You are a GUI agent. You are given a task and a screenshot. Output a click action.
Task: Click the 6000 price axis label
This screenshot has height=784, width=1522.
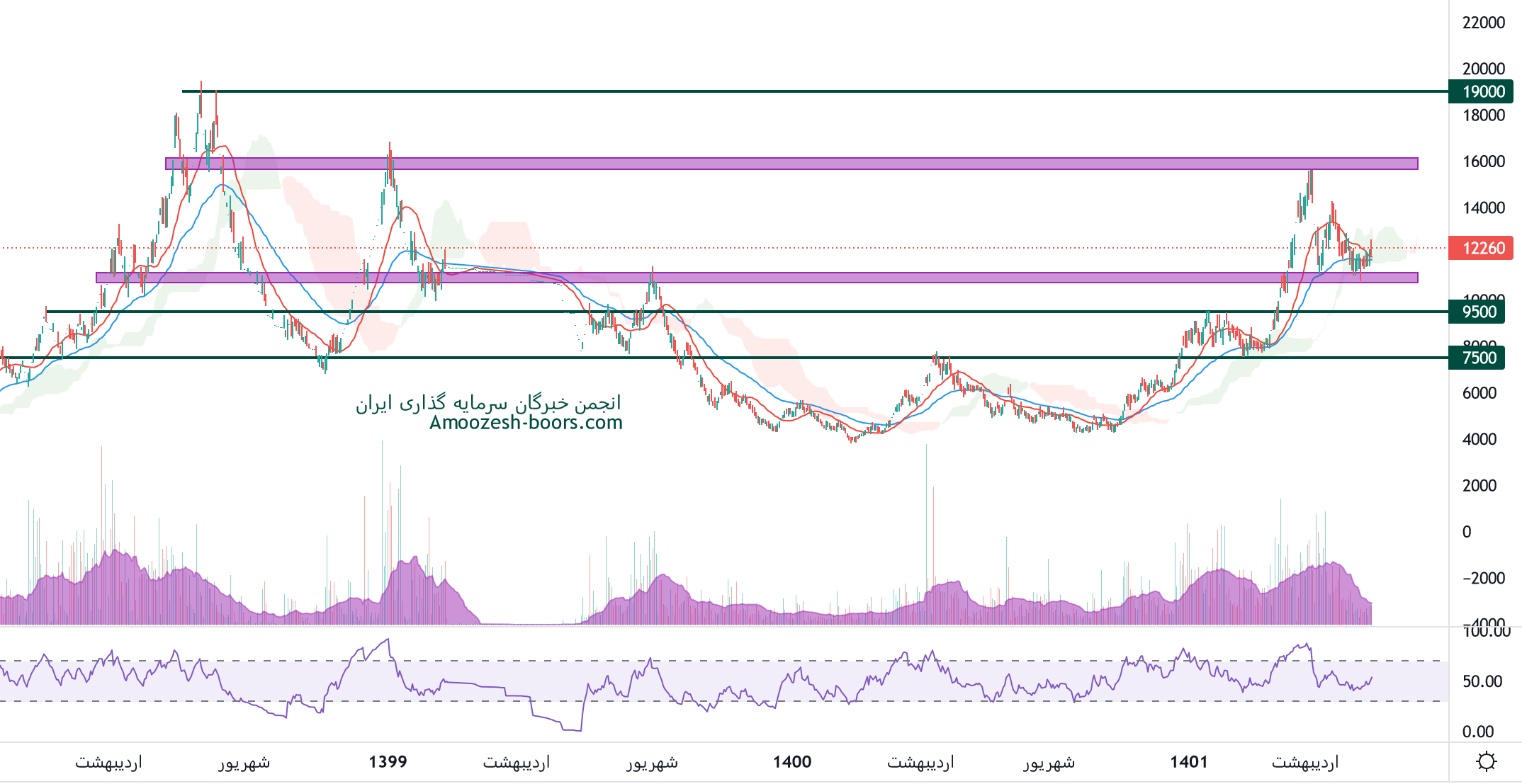(1479, 393)
